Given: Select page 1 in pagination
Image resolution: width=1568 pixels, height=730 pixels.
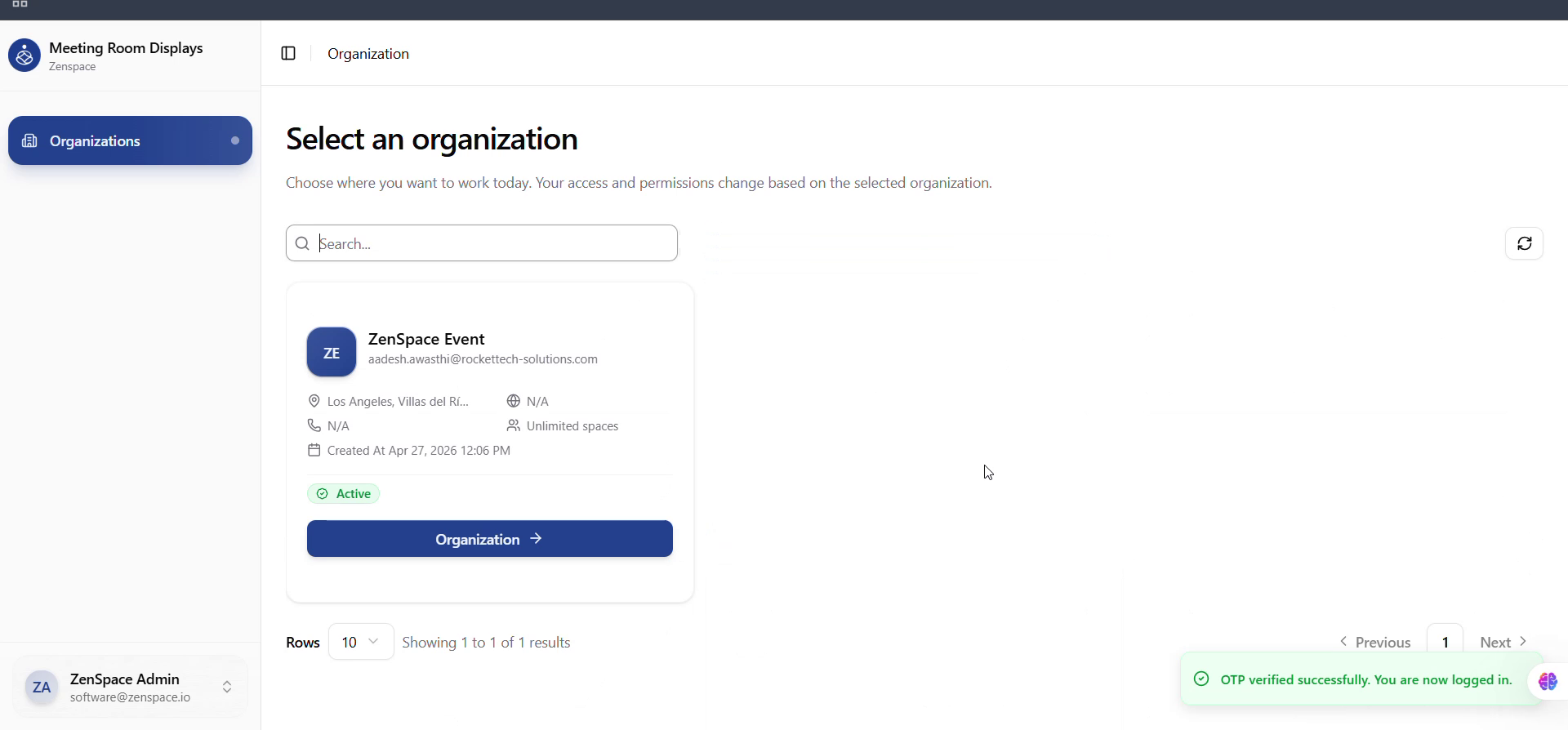Looking at the screenshot, I should point(1445,642).
